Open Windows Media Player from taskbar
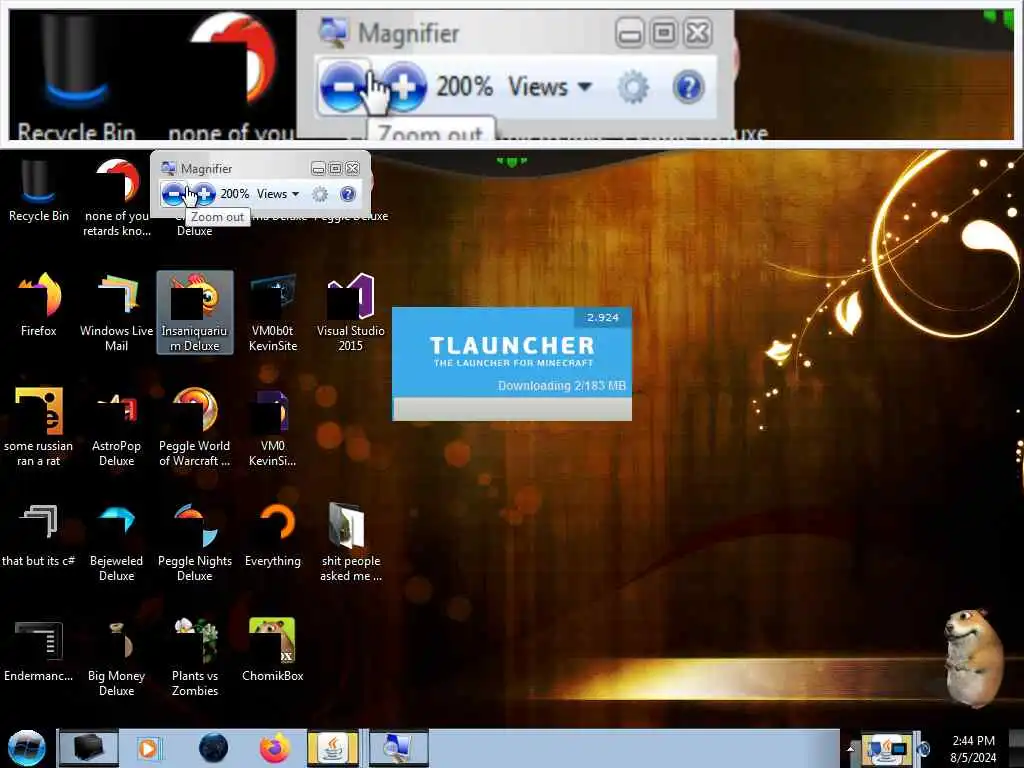The width and height of the screenshot is (1024, 768). 149,748
